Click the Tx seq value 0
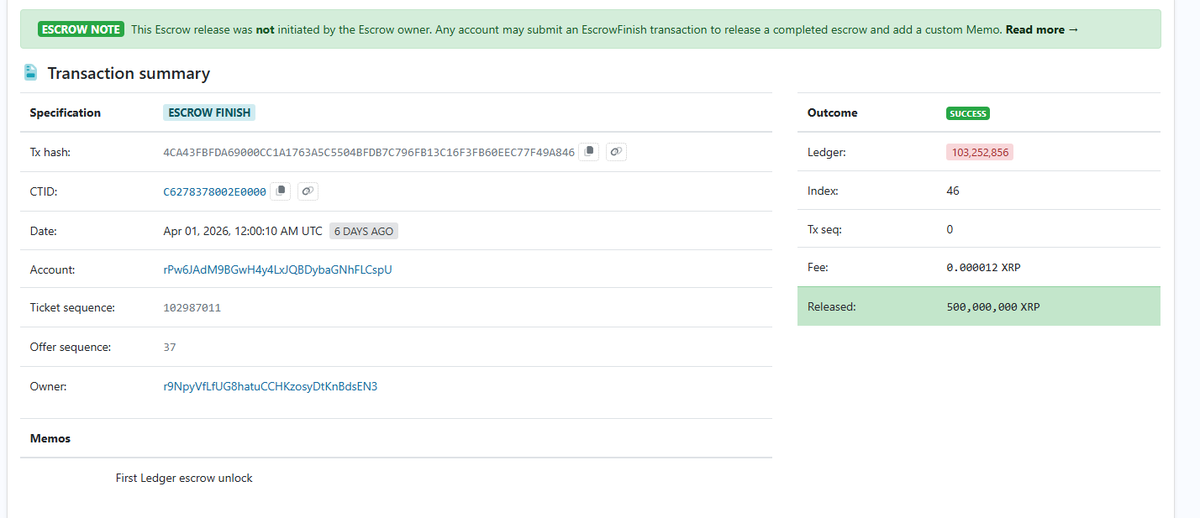Image resolution: width=1200 pixels, height=518 pixels. coord(949,230)
